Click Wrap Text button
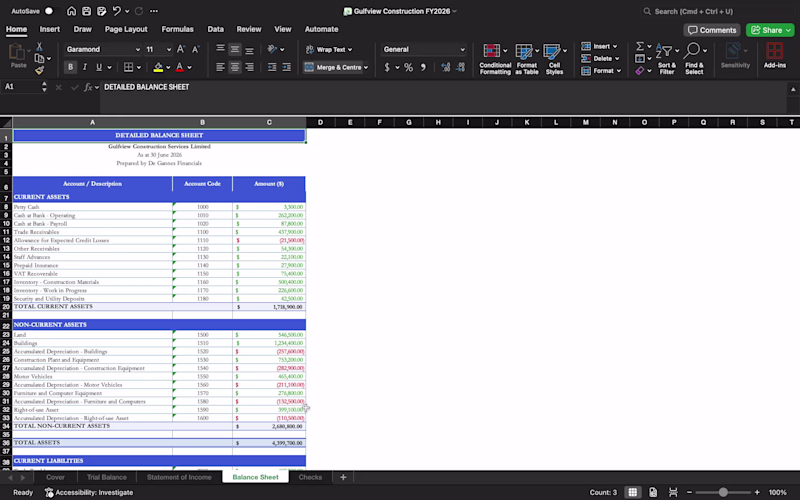The width and height of the screenshot is (800, 500). coord(329,49)
